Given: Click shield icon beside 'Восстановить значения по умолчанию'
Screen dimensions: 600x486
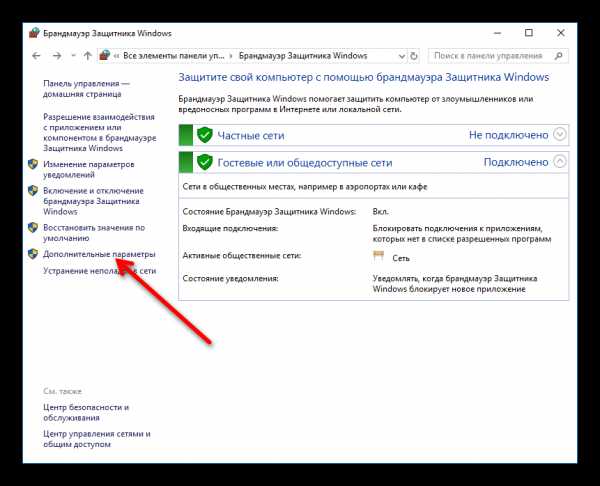Looking at the screenshot, I should point(33,228).
